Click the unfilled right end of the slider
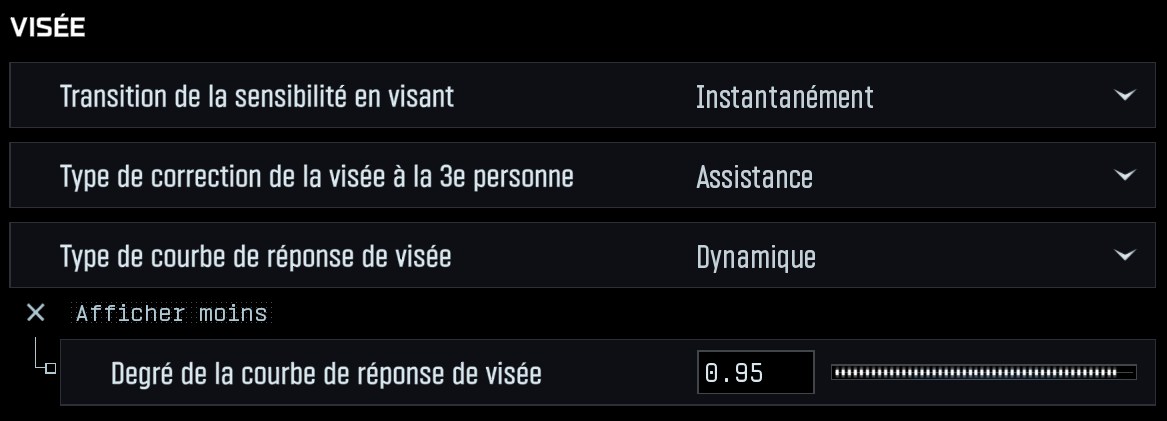 tap(1128, 373)
